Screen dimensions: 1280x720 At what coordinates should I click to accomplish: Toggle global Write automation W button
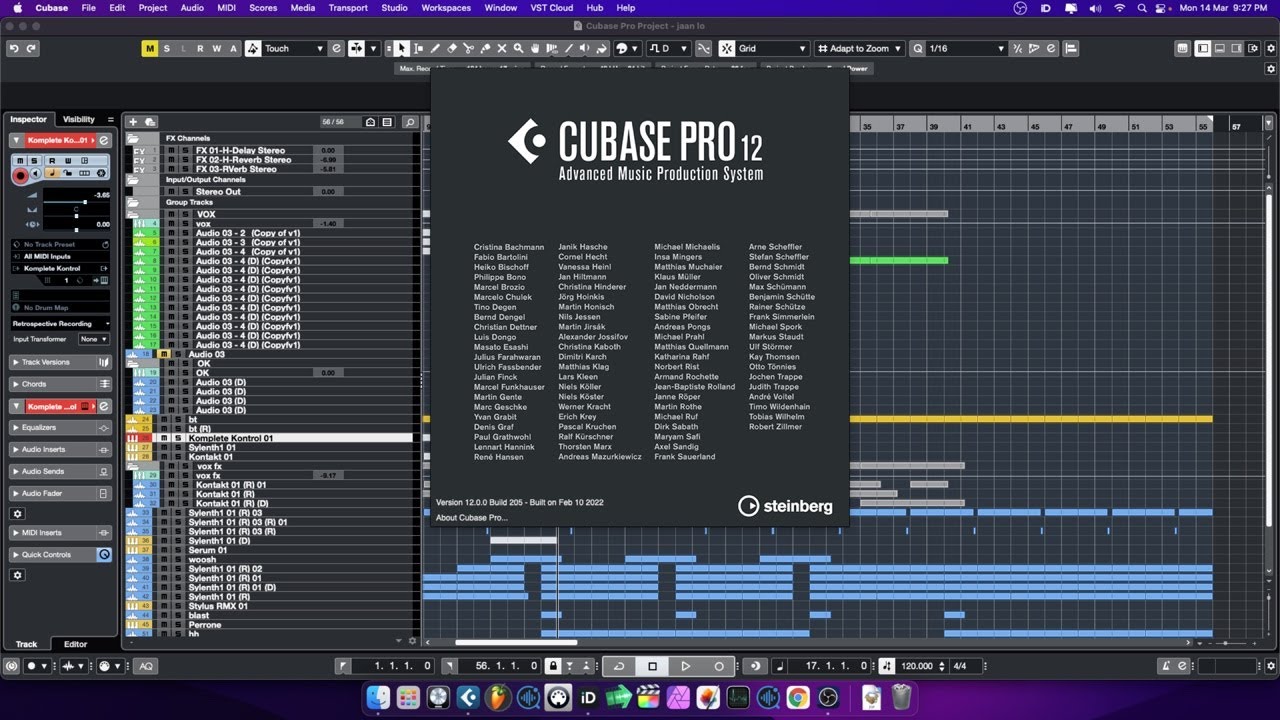tap(216, 48)
